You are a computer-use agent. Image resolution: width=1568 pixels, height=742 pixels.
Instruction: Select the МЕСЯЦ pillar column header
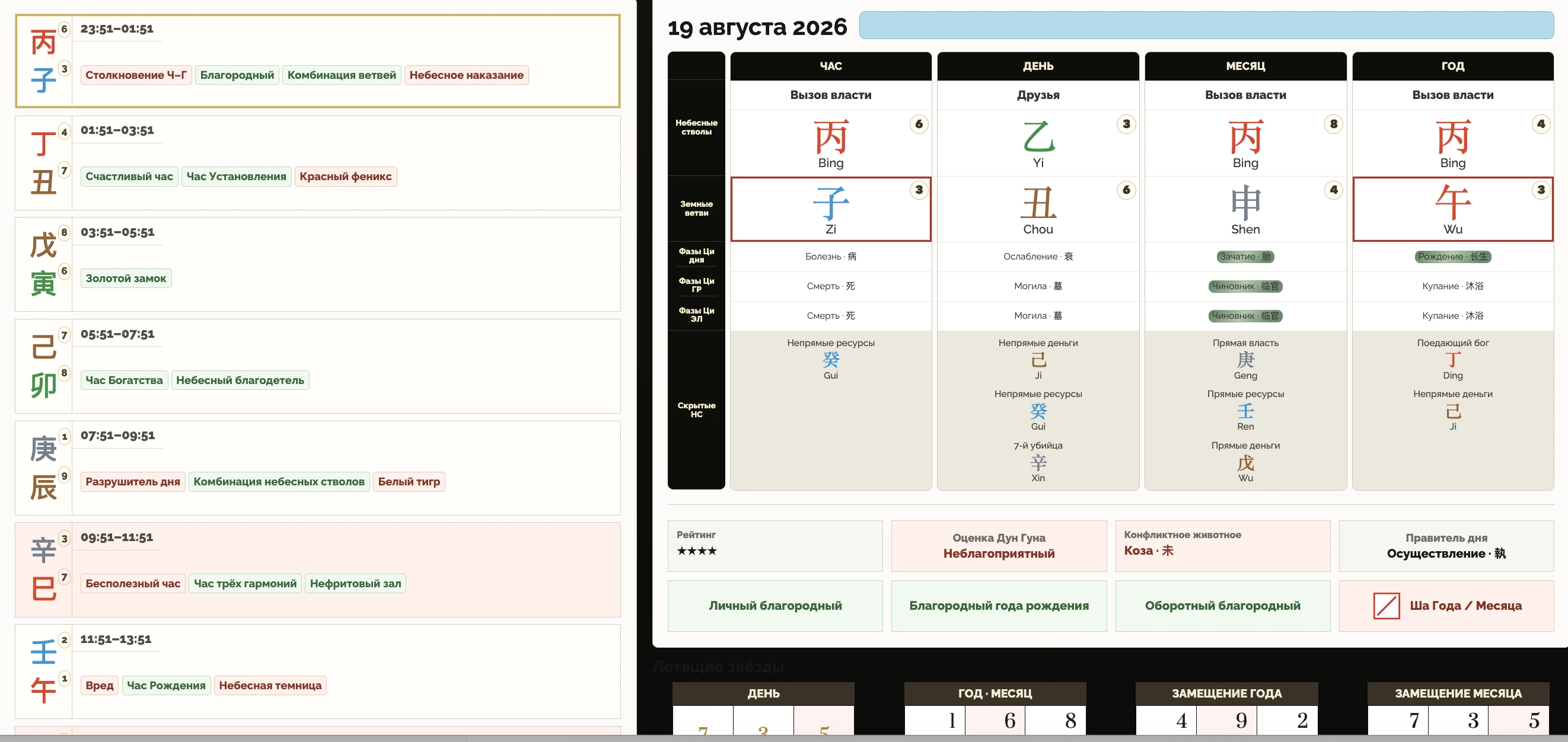click(x=1245, y=66)
